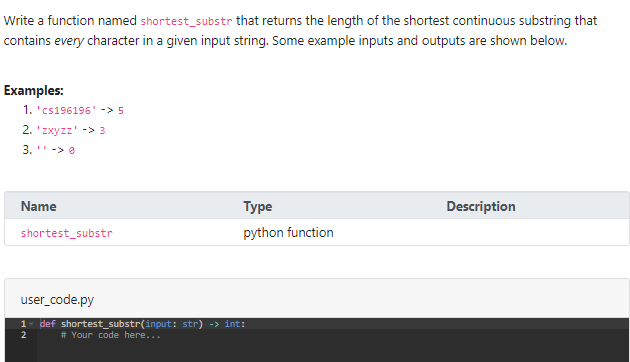Click the '# Your code here...' comment line

pyautogui.click(x=110, y=335)
